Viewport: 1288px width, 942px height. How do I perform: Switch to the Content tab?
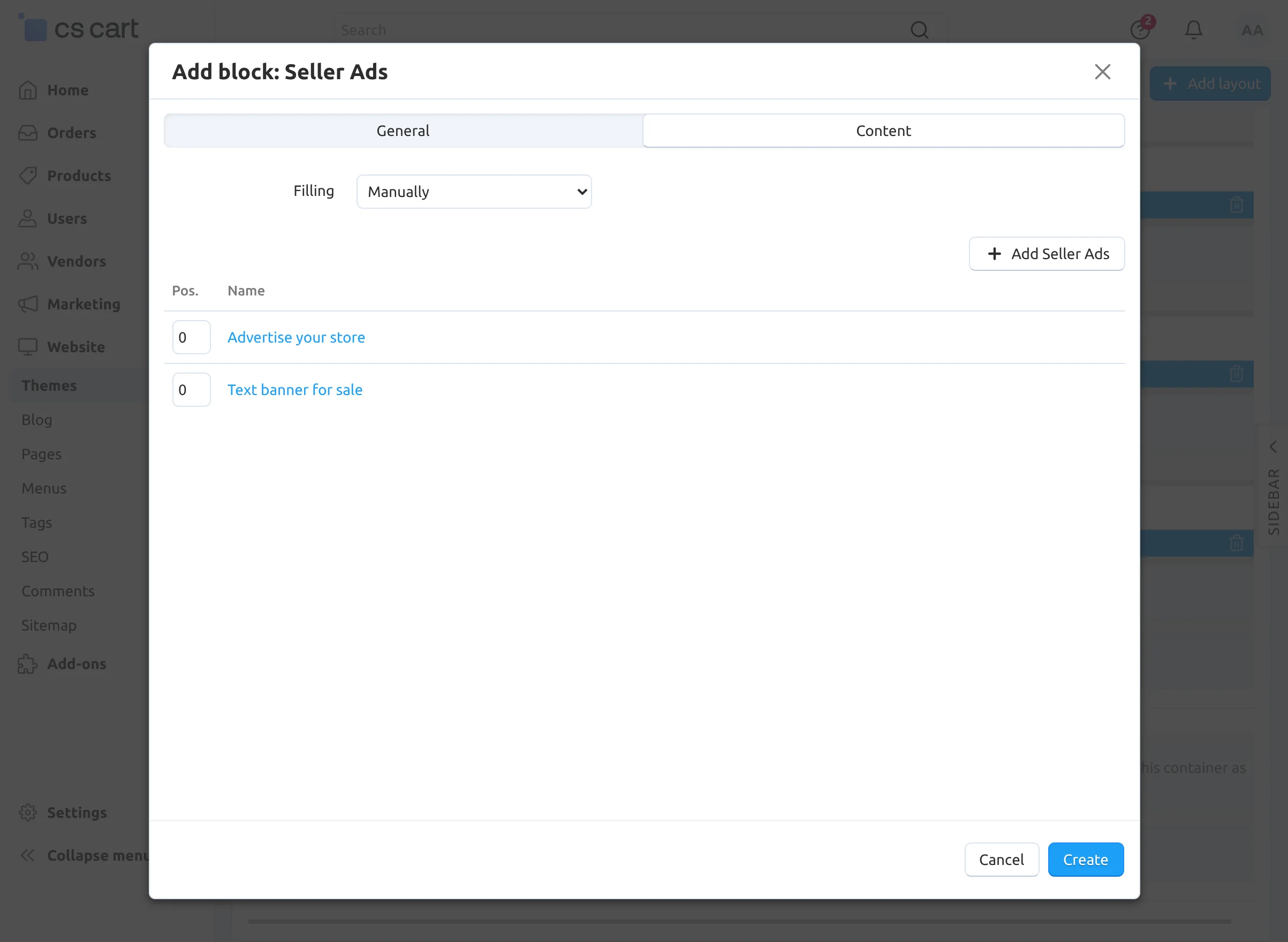tap(883, 131)
